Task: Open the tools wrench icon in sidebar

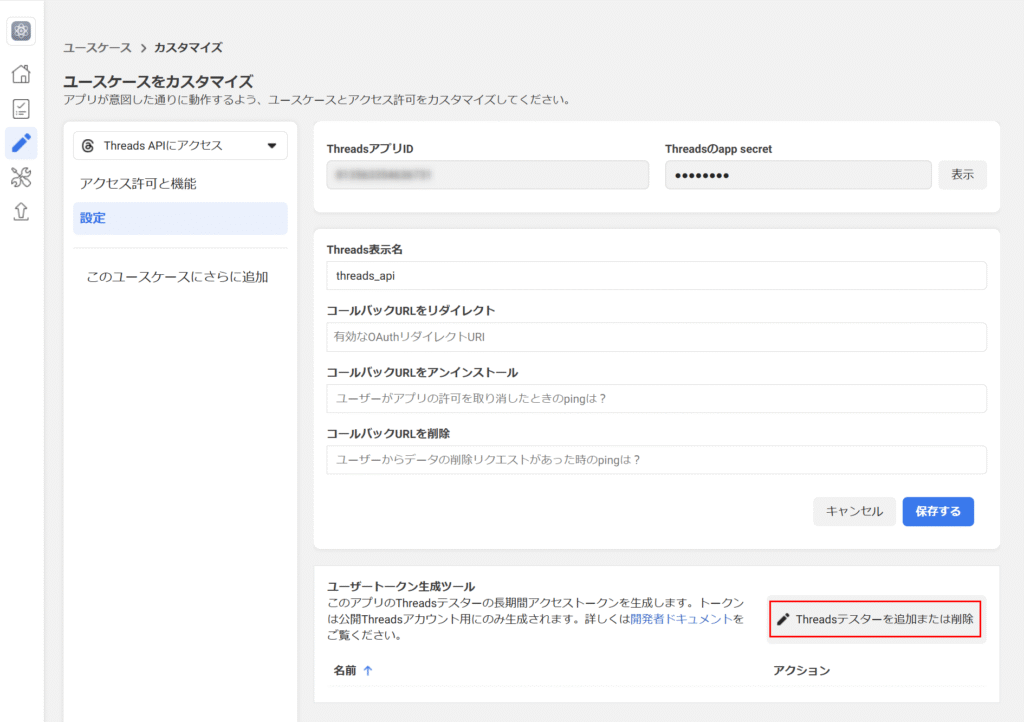Action: click(x=21, y=178)
